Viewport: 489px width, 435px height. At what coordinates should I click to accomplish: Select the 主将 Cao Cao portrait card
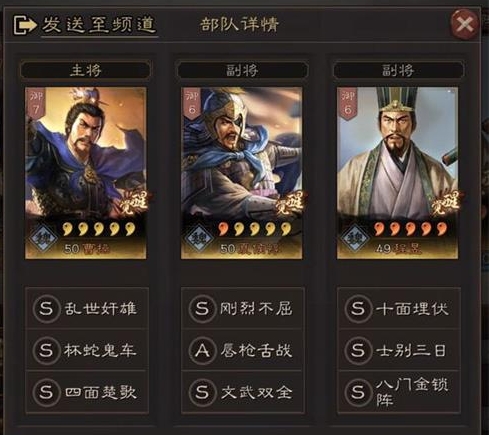86,173
